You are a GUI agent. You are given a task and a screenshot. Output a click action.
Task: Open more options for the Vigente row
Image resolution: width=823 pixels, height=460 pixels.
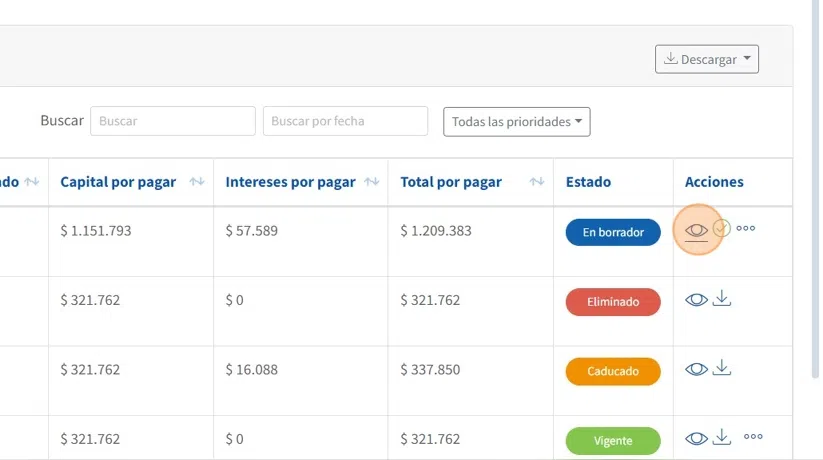(x=753, y=437)
